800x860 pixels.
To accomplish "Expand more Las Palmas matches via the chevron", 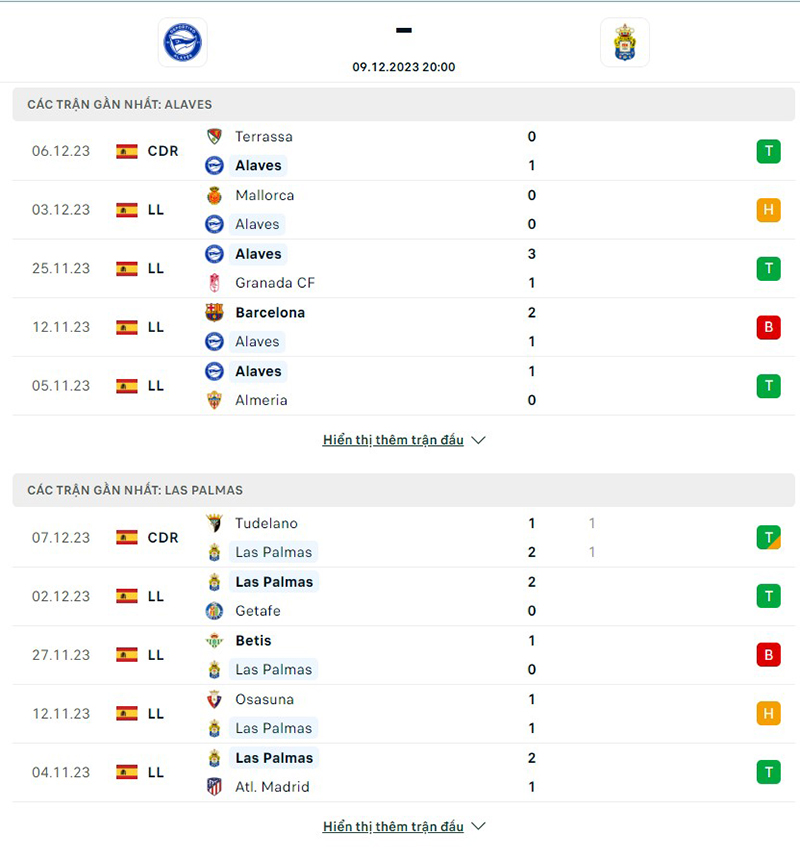I will [x=478, y=826].
